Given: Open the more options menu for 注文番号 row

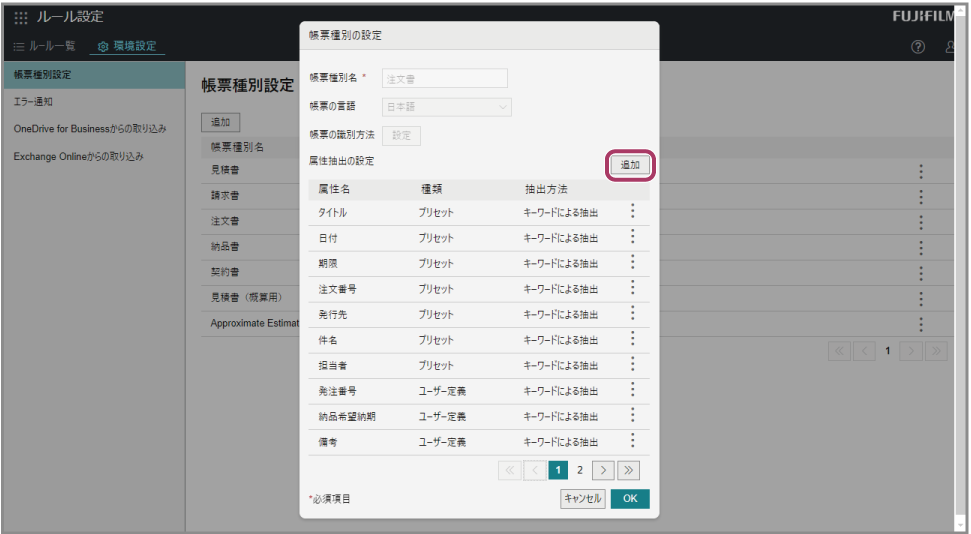Looking at the screenshot, I should pyautogui.click(x=632, y=287).
